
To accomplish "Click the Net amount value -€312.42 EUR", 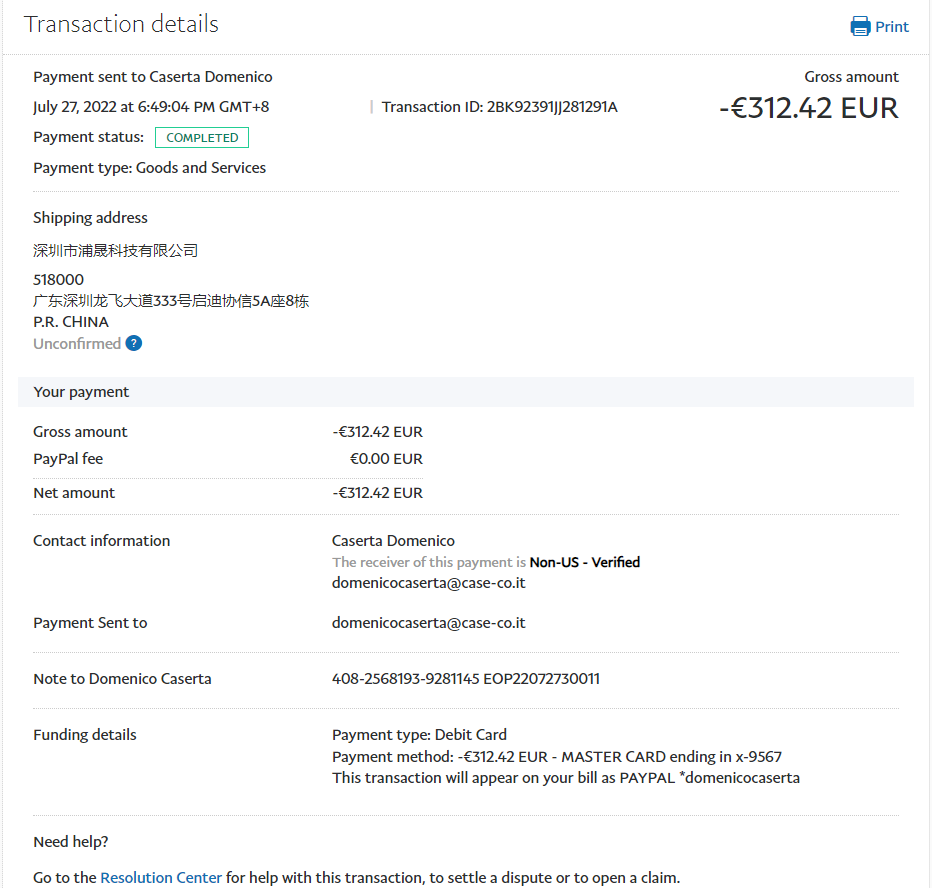I will point(377,493).
